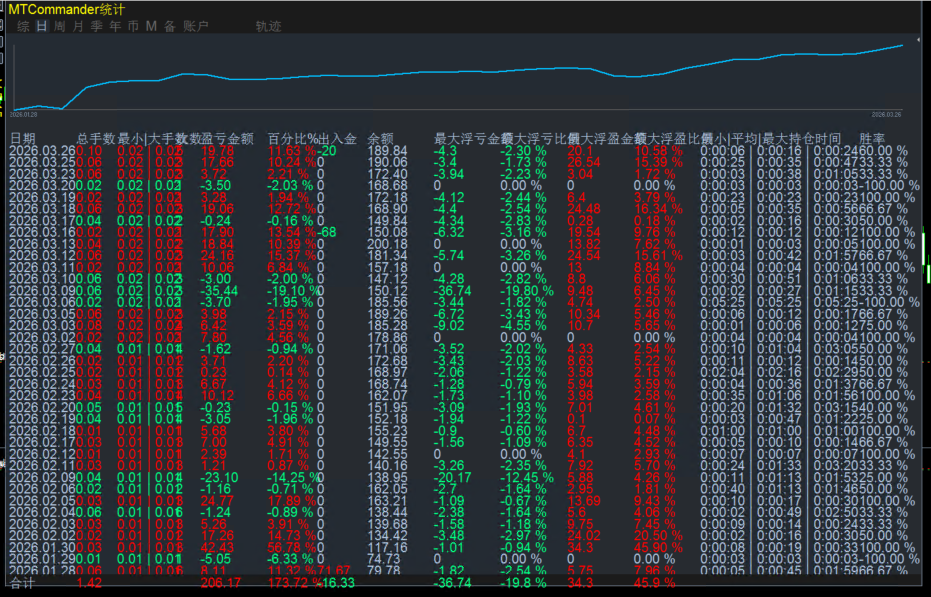
Task: Click the 200.18 balance value
Action: click(x=388, y=244)
